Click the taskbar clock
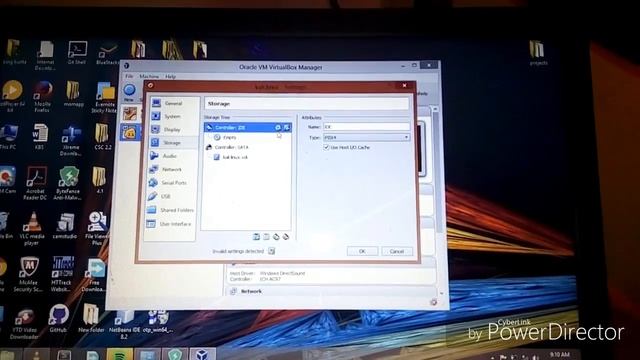 coord(559,355)
